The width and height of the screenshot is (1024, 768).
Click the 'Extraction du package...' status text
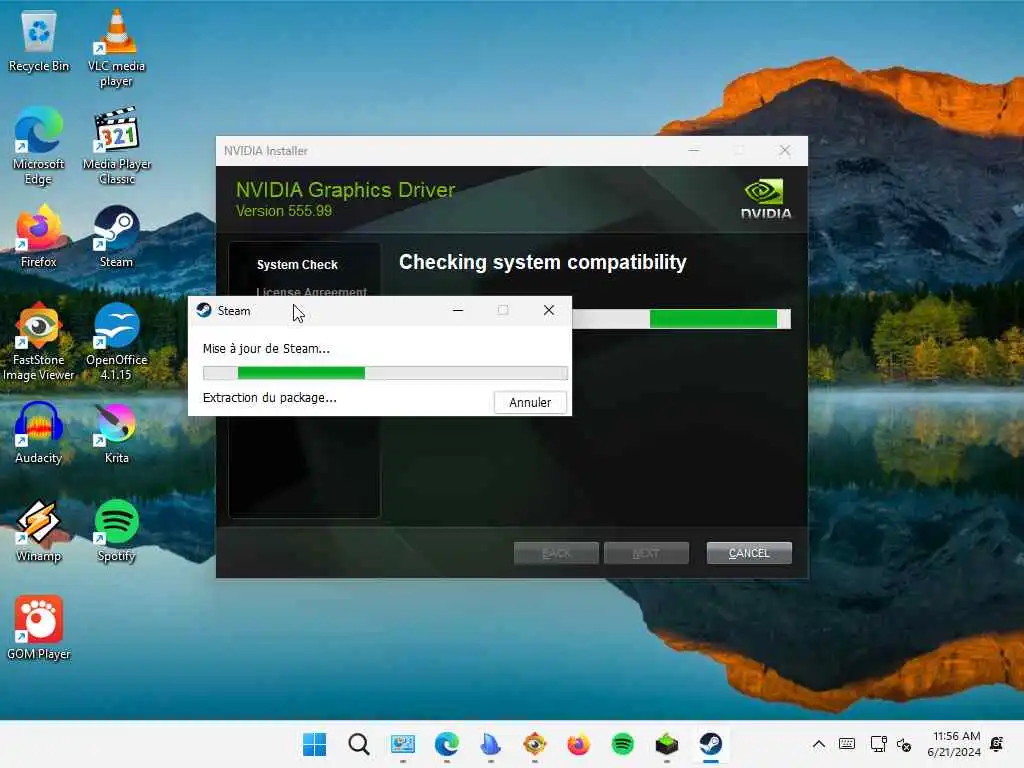(x=270, y=398)
